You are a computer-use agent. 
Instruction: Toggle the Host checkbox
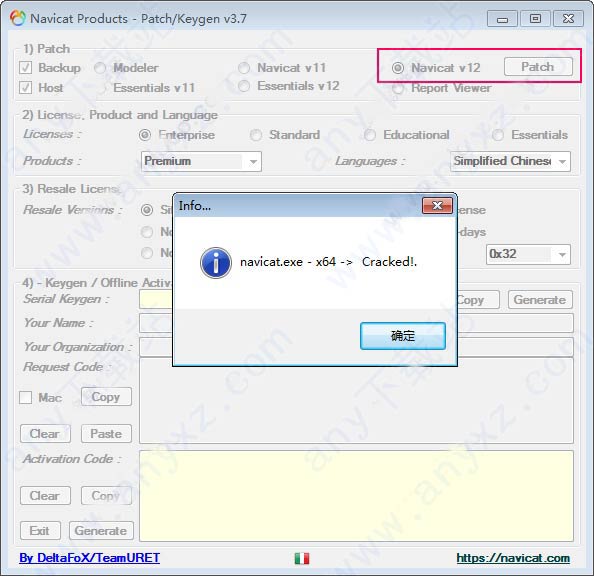[x=25, y=88]
